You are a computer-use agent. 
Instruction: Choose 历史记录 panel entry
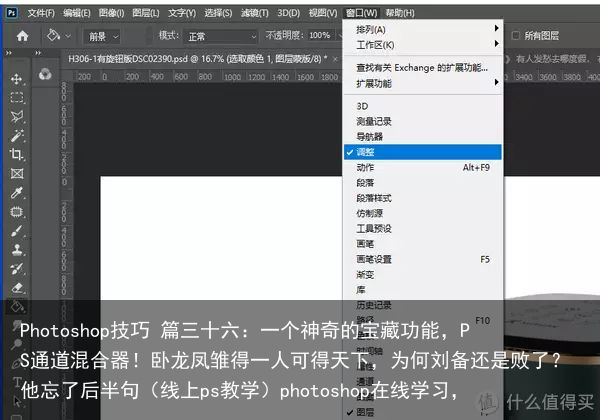point(423,305)
